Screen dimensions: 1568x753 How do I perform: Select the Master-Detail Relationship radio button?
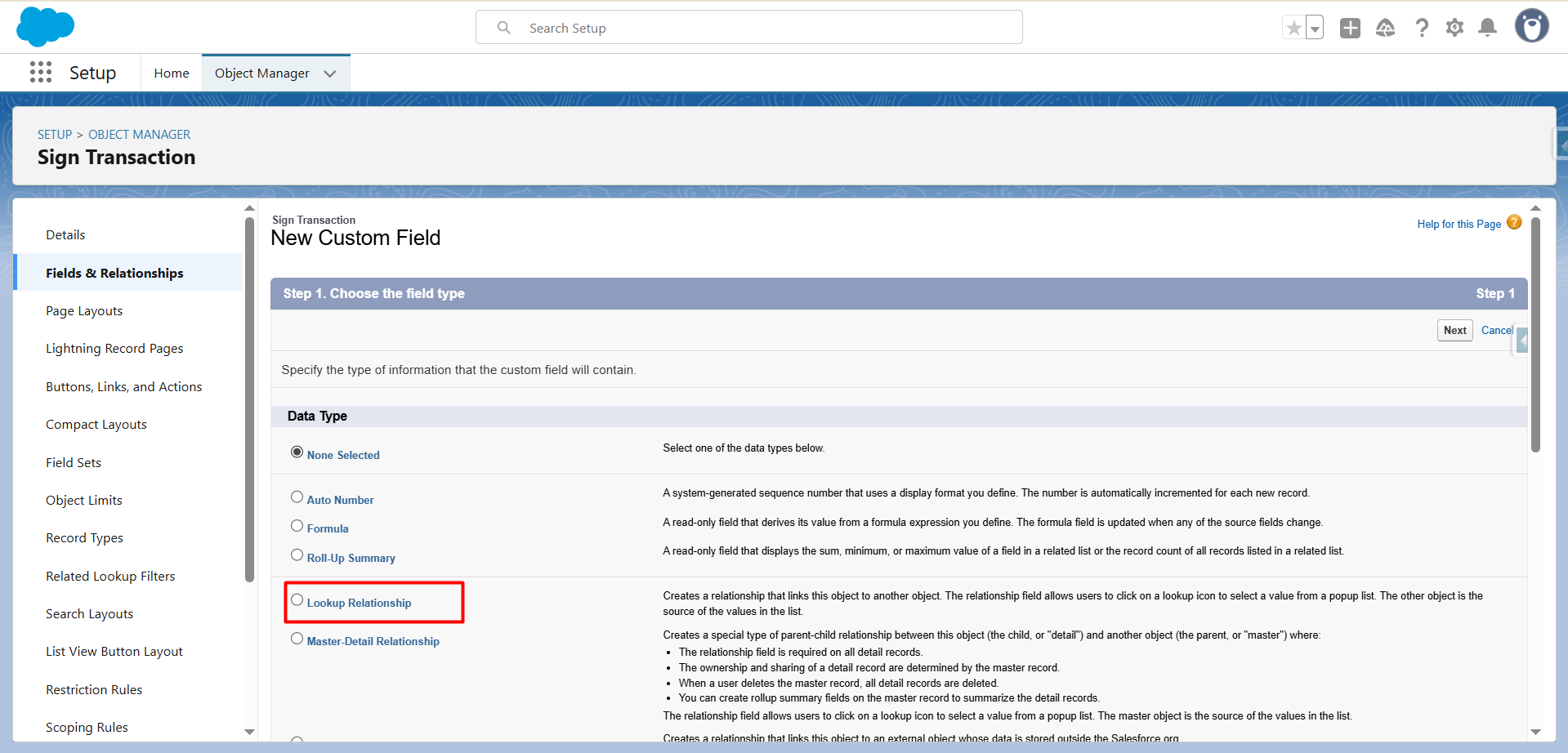tap(297, 639)
